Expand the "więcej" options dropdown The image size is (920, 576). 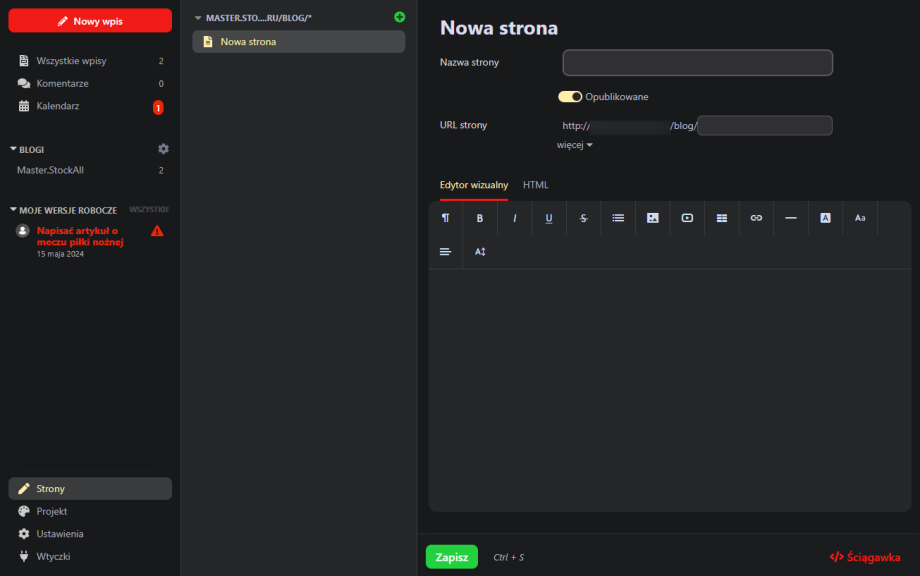(x=575, y=145)
